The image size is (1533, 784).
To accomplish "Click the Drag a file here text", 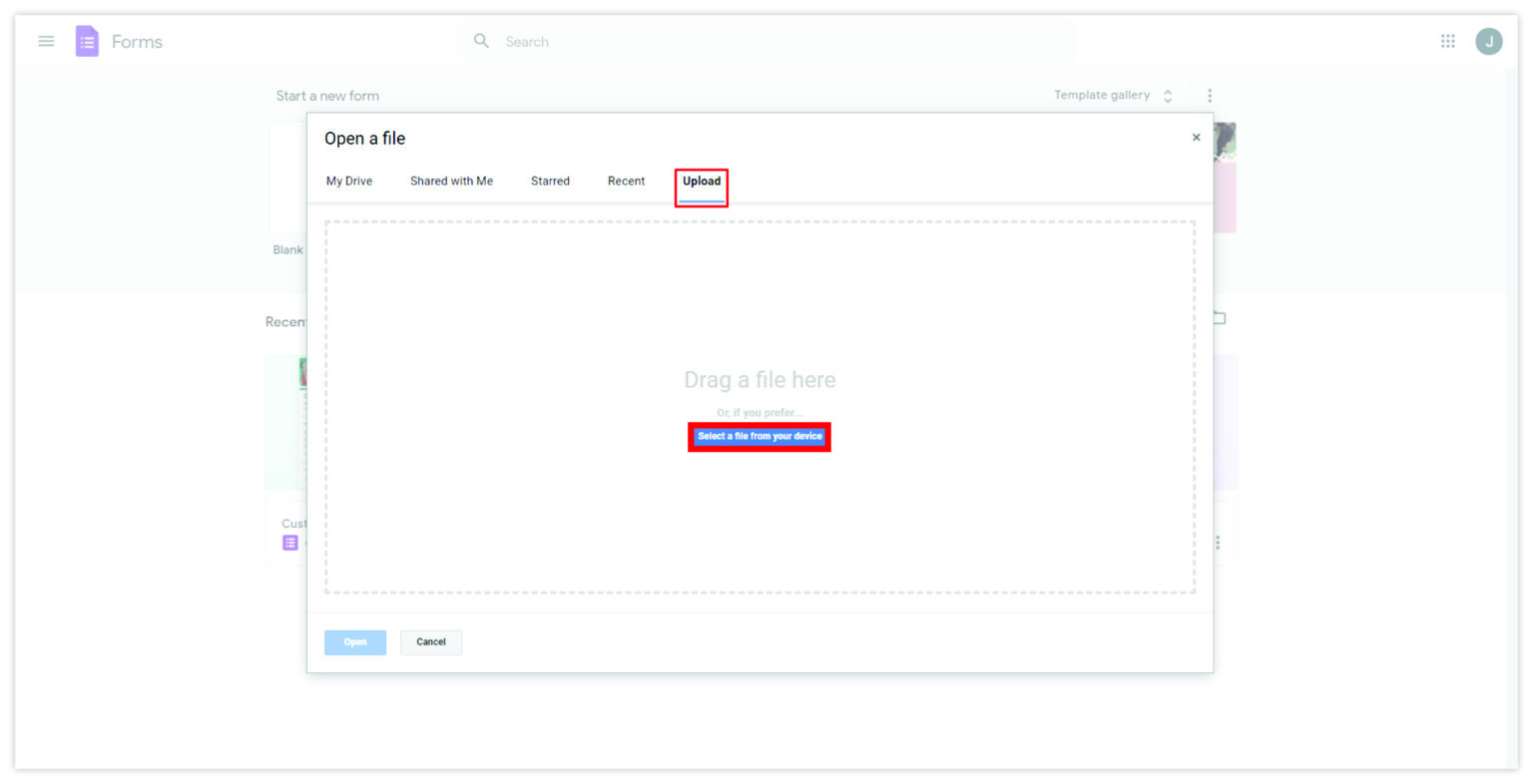I will [x=760, y=380].
